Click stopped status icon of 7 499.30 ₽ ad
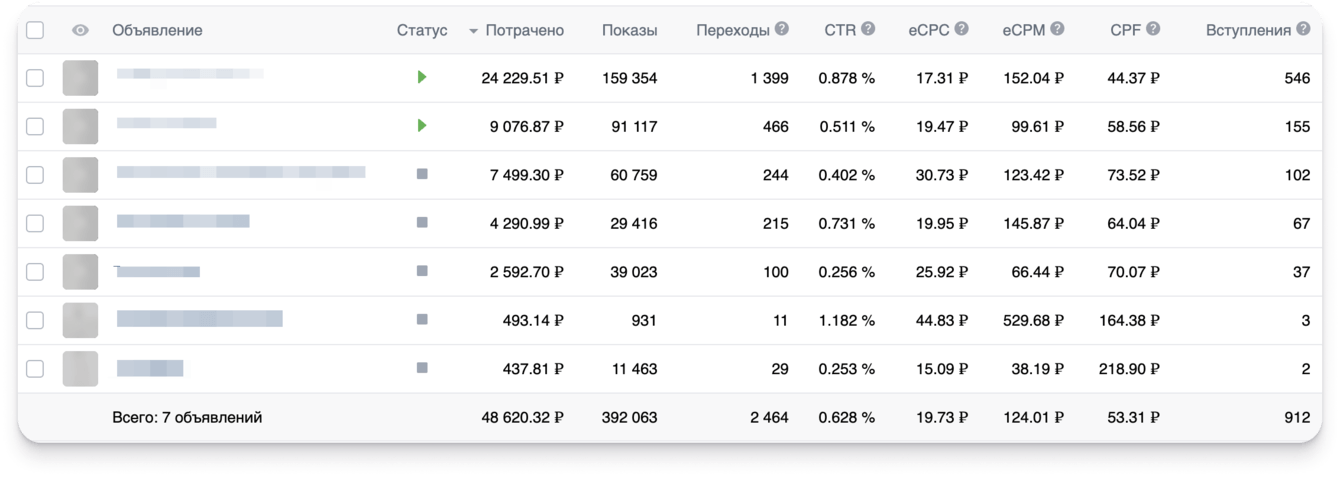 coord(422,174)
